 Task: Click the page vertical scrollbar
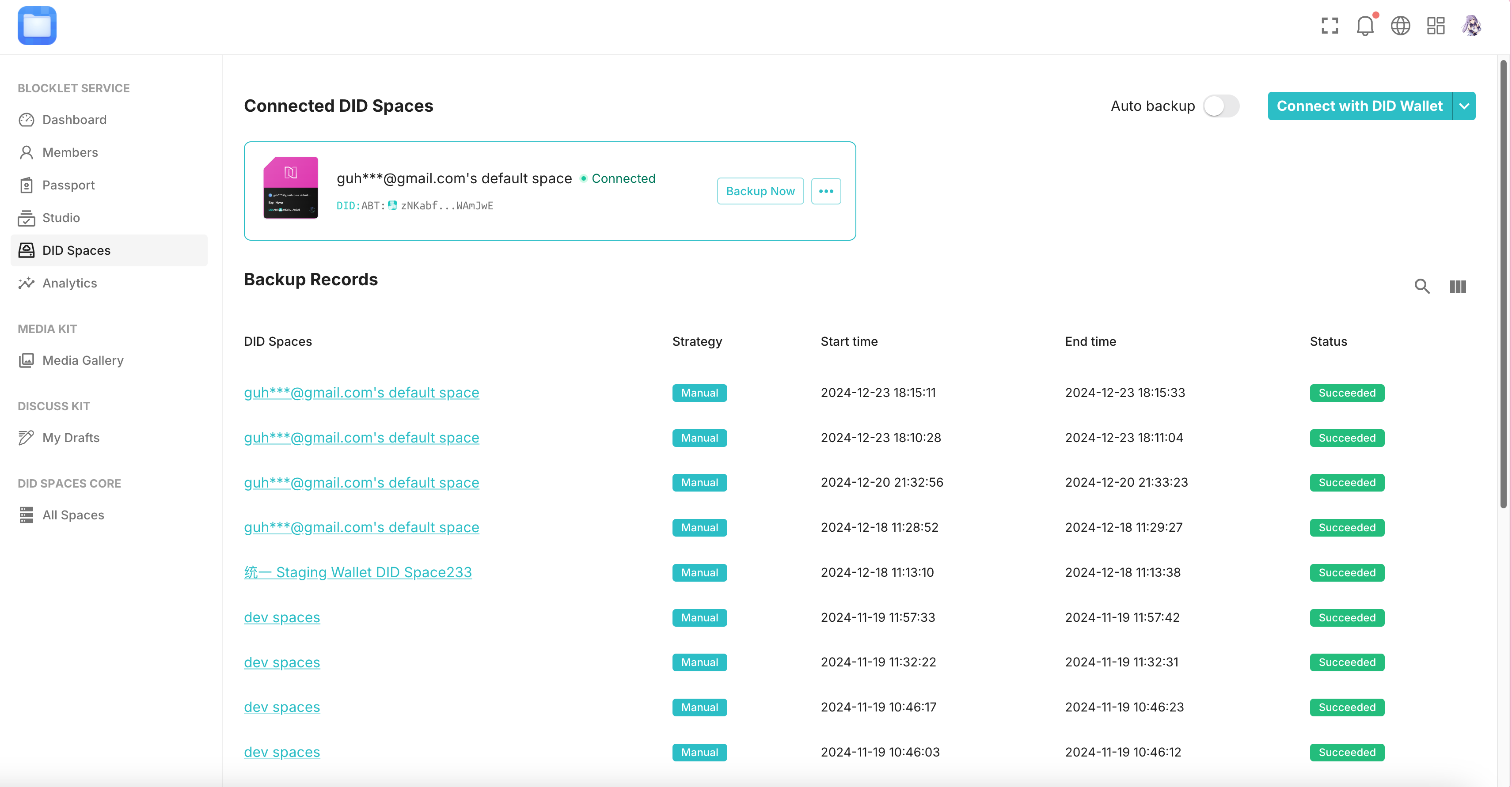pyautogui.click(x=1503, y=282)
